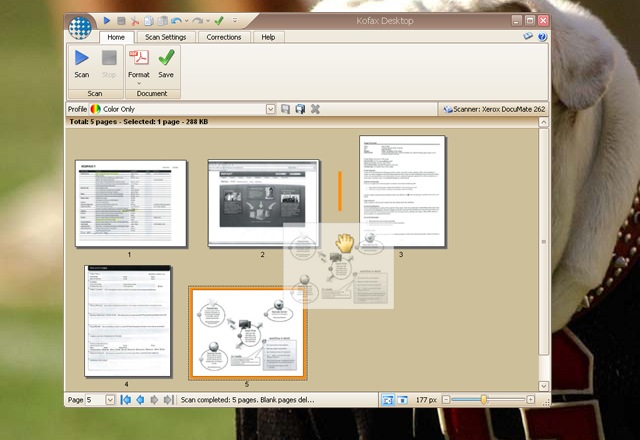The width and height of the screenshot is (640, 440).
Task: Open the Undo history dropdown arrow
Action: pos(187,21)
